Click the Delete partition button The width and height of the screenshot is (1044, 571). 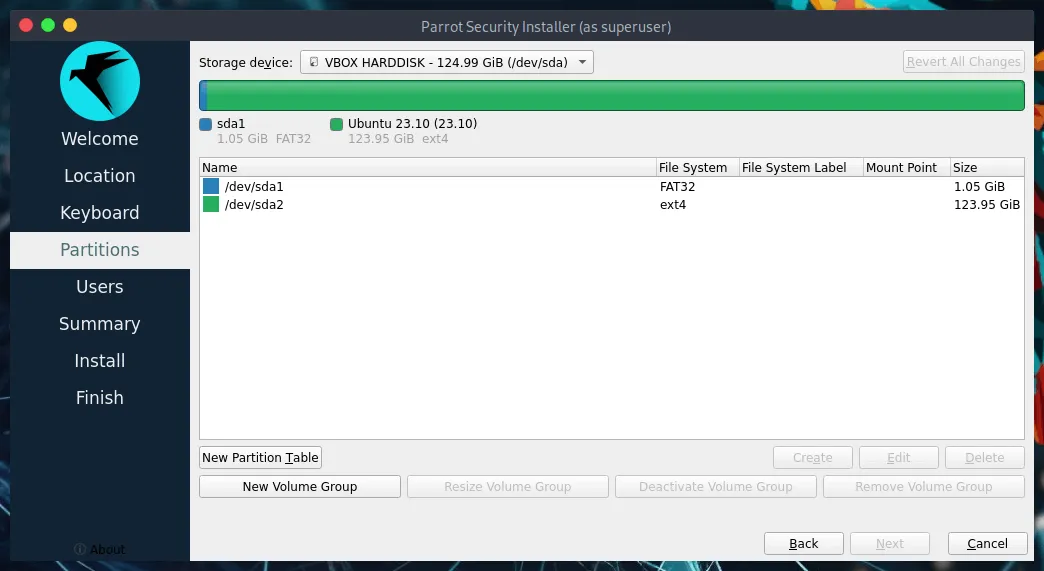coord(985,457)
